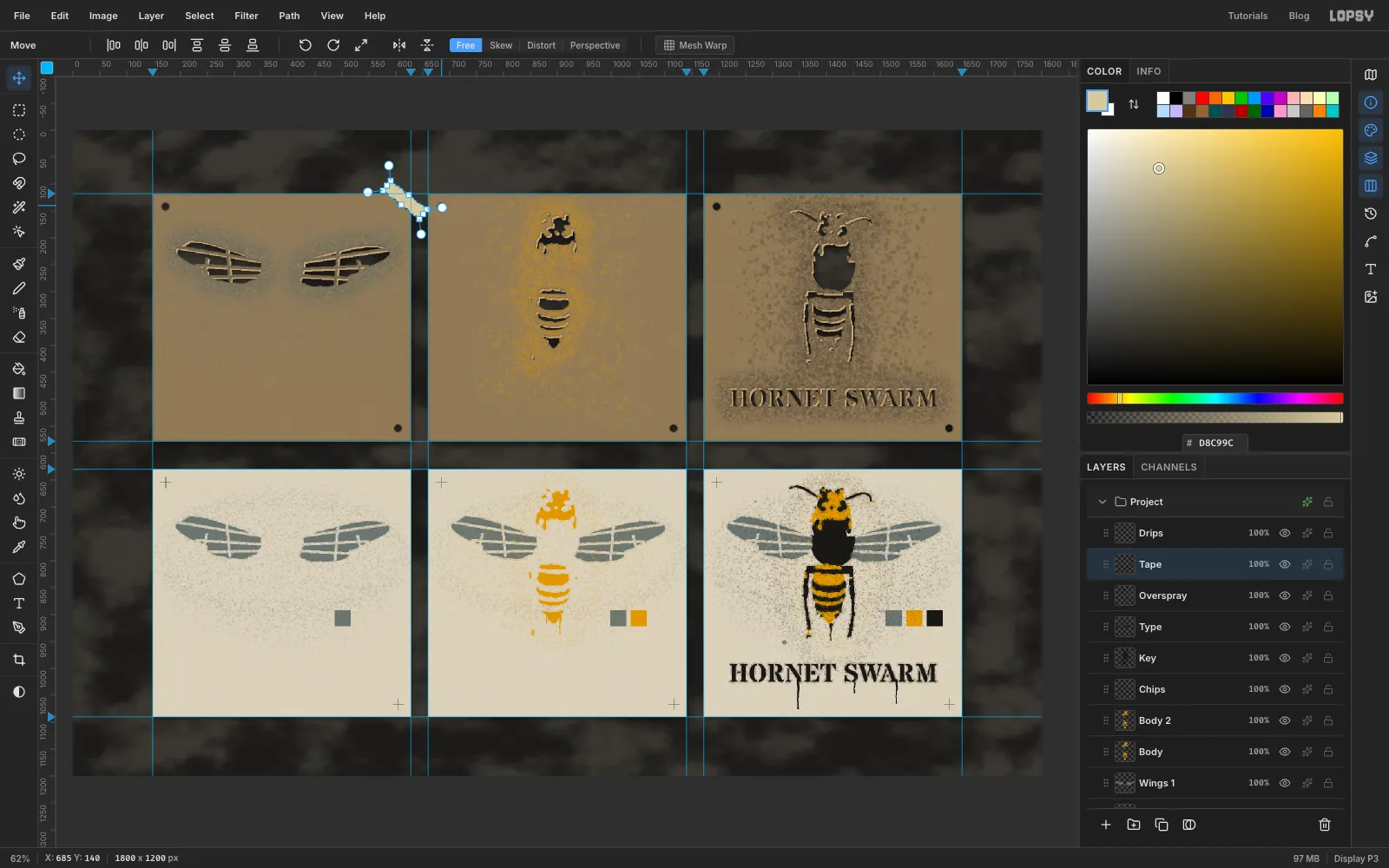
Task: Hide the Drips layer
Action: [1285, 533]
